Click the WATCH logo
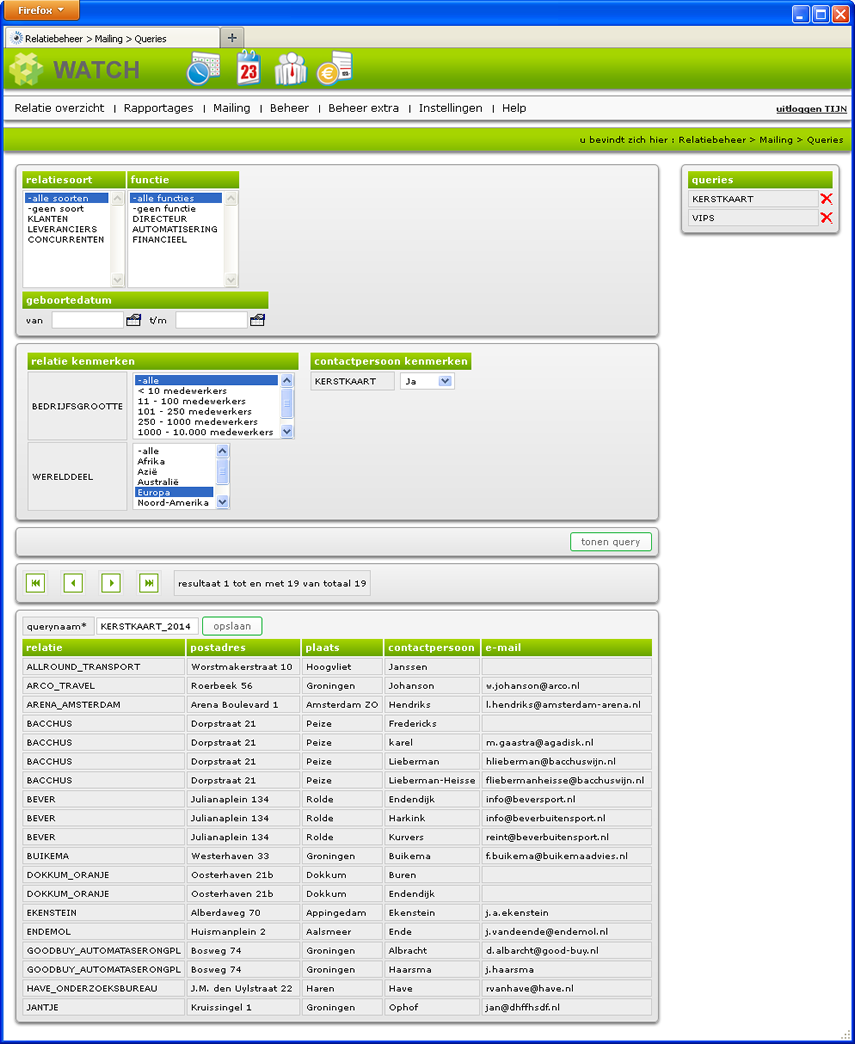Screen dimensions: 855x1044 (75, 69)
